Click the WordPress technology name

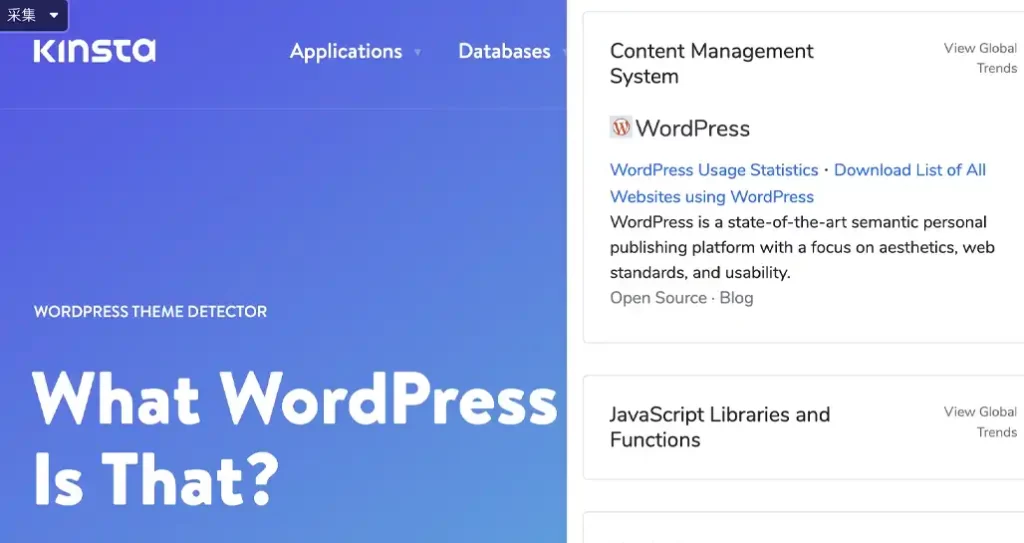[692, 128]
